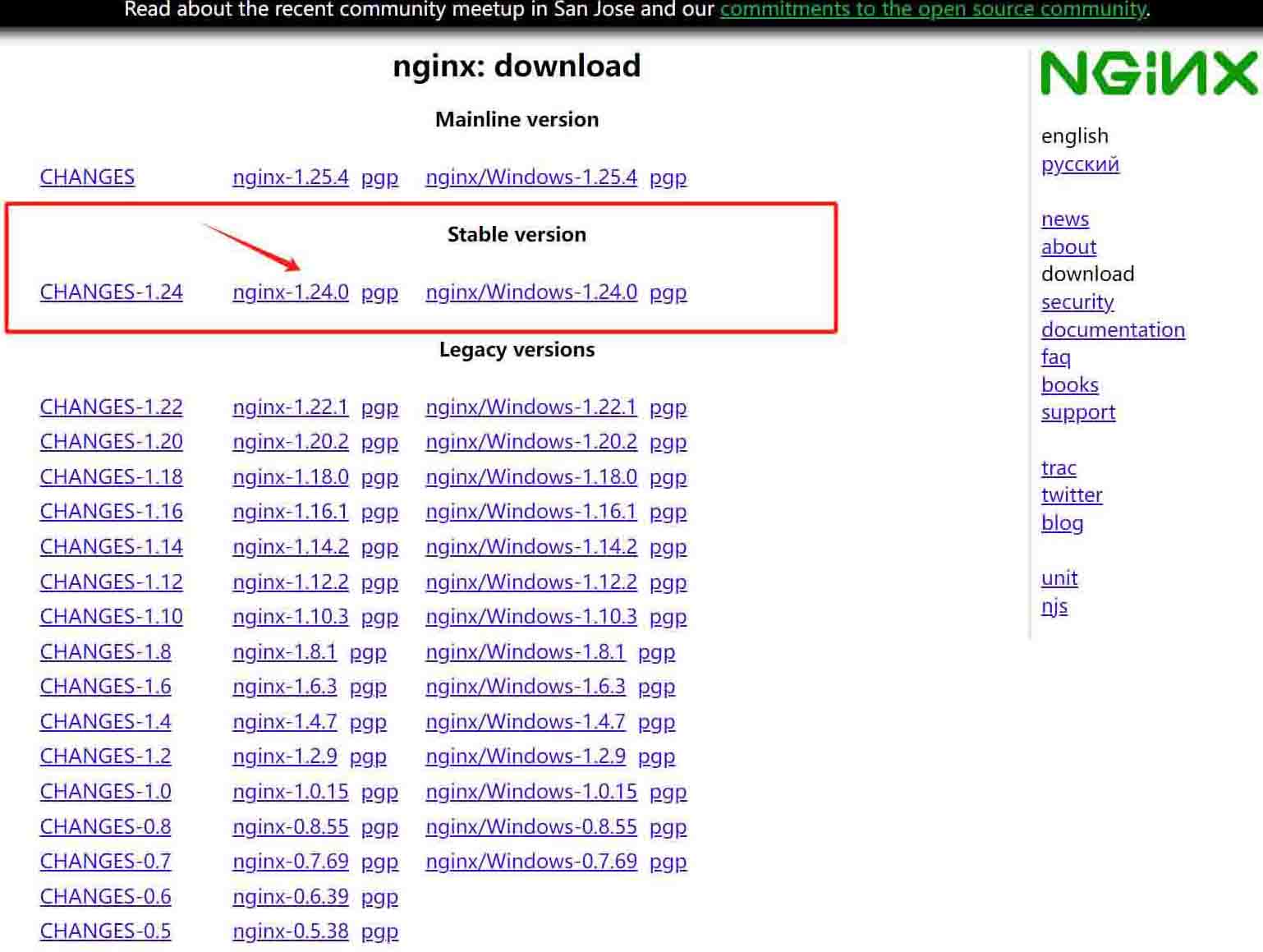Image resolution: width=1263 pixels, height=952 pixels.
Task: Download nginx/Windows-1.6.3
Action: tap(526, 687)
